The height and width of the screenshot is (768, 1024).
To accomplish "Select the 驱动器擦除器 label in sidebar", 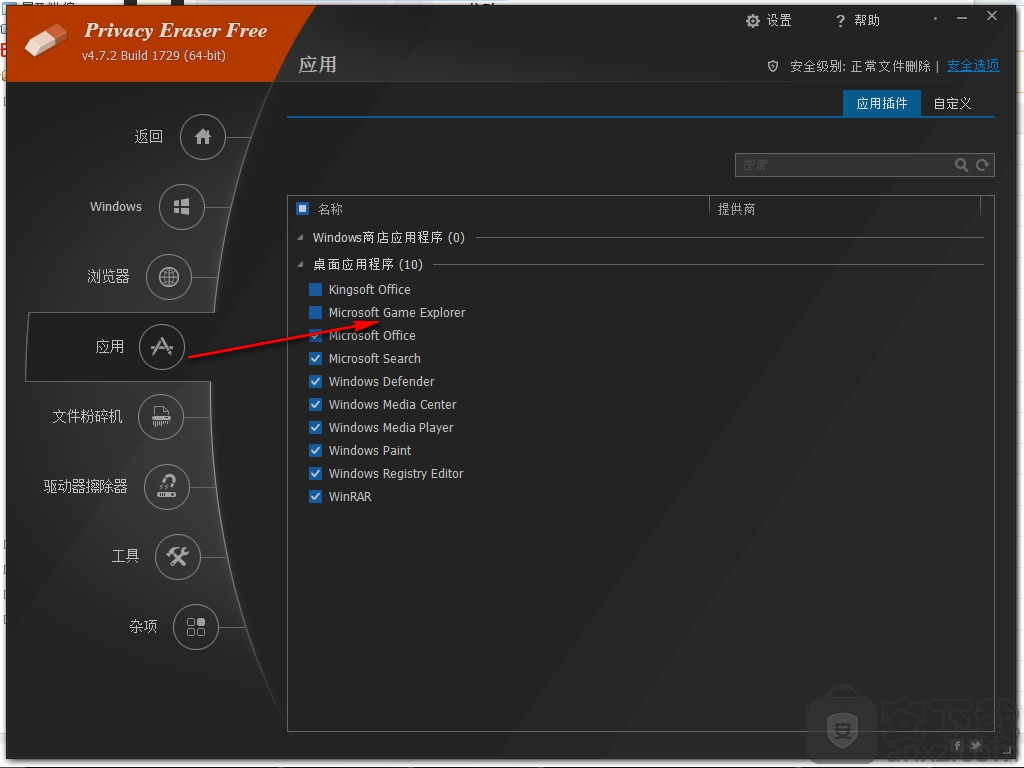I will [86, 487].
